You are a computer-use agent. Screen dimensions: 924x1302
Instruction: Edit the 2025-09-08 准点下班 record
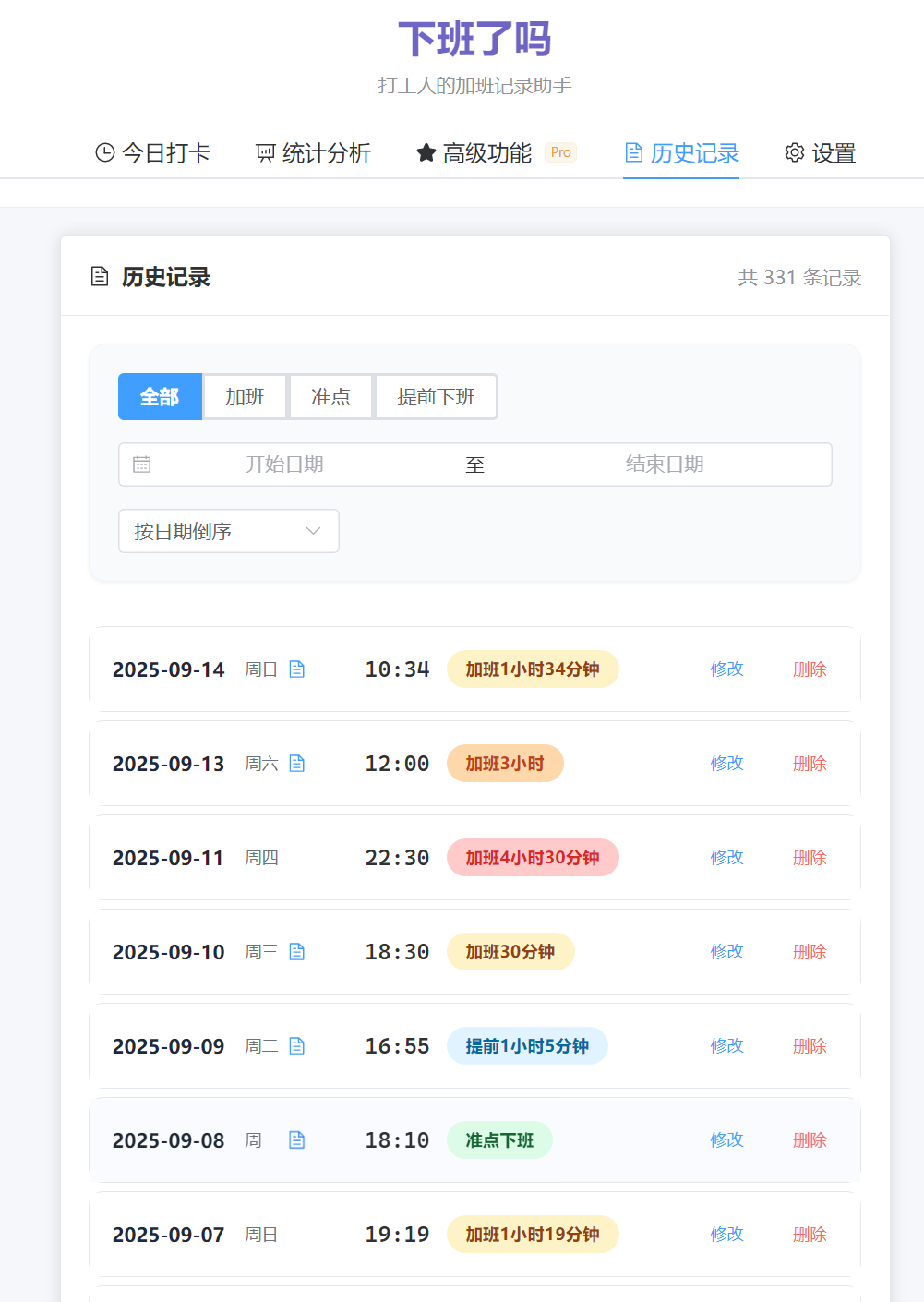[727, 1140]
